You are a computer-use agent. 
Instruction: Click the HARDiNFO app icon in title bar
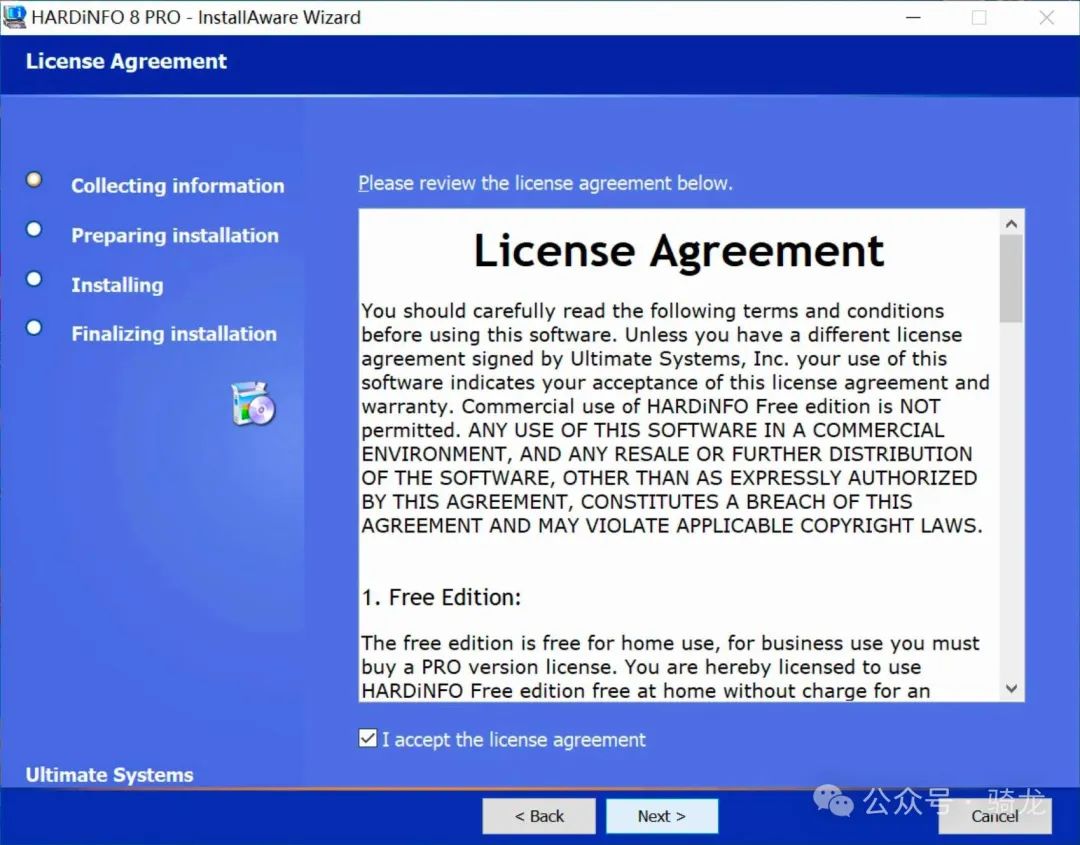[x=15, y=17]
